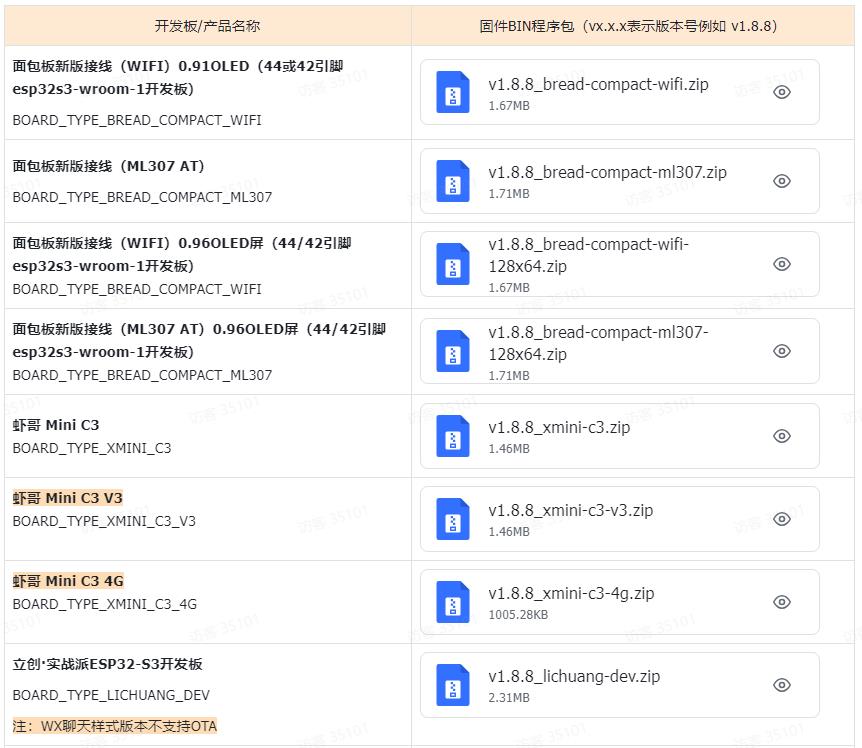The height and width of the screenshot is (748, 862).
Task: Click the v1.8.8_bread-compact-wifi-128x64.zip filename
Action: coord(588,255)
